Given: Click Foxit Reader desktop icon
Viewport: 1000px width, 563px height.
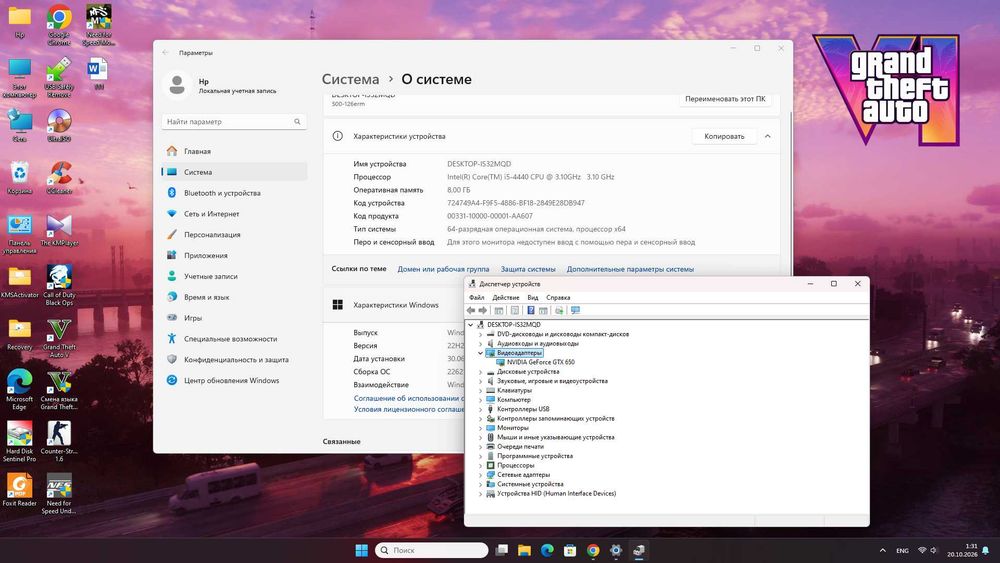Looking at the screenshot, I should pos(20,490).
